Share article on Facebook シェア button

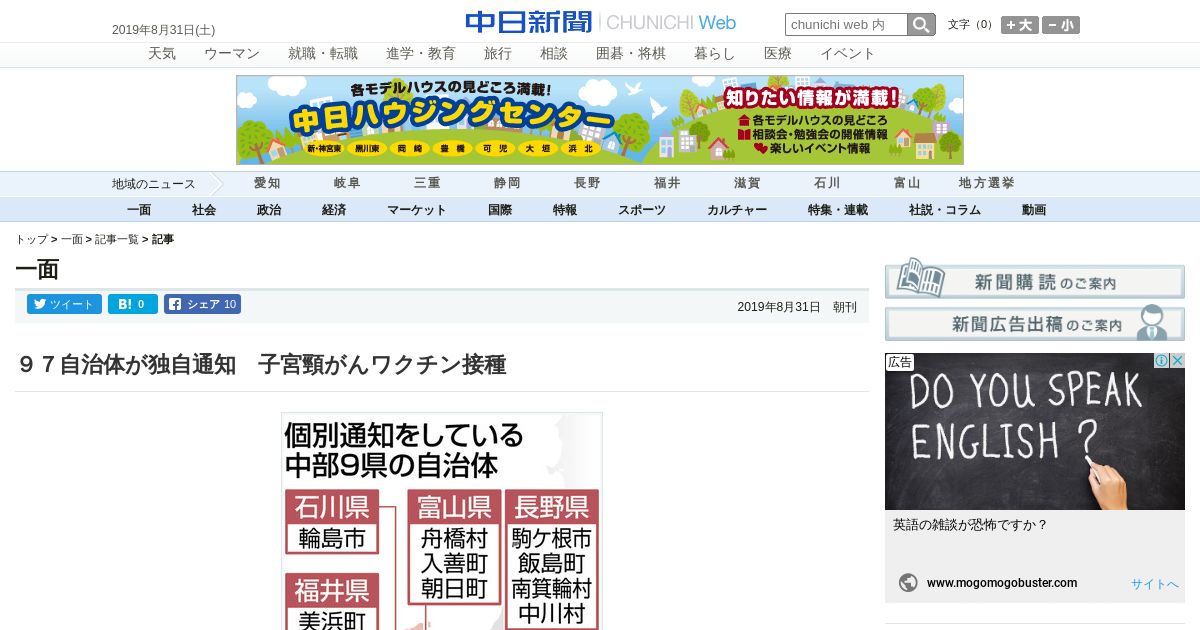tap(202, 304)
